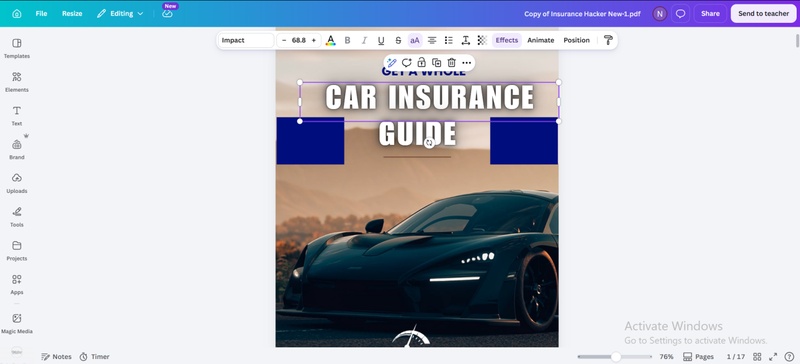Open the N profile avatar
The image size is (800, 364).
click(660, 14)
